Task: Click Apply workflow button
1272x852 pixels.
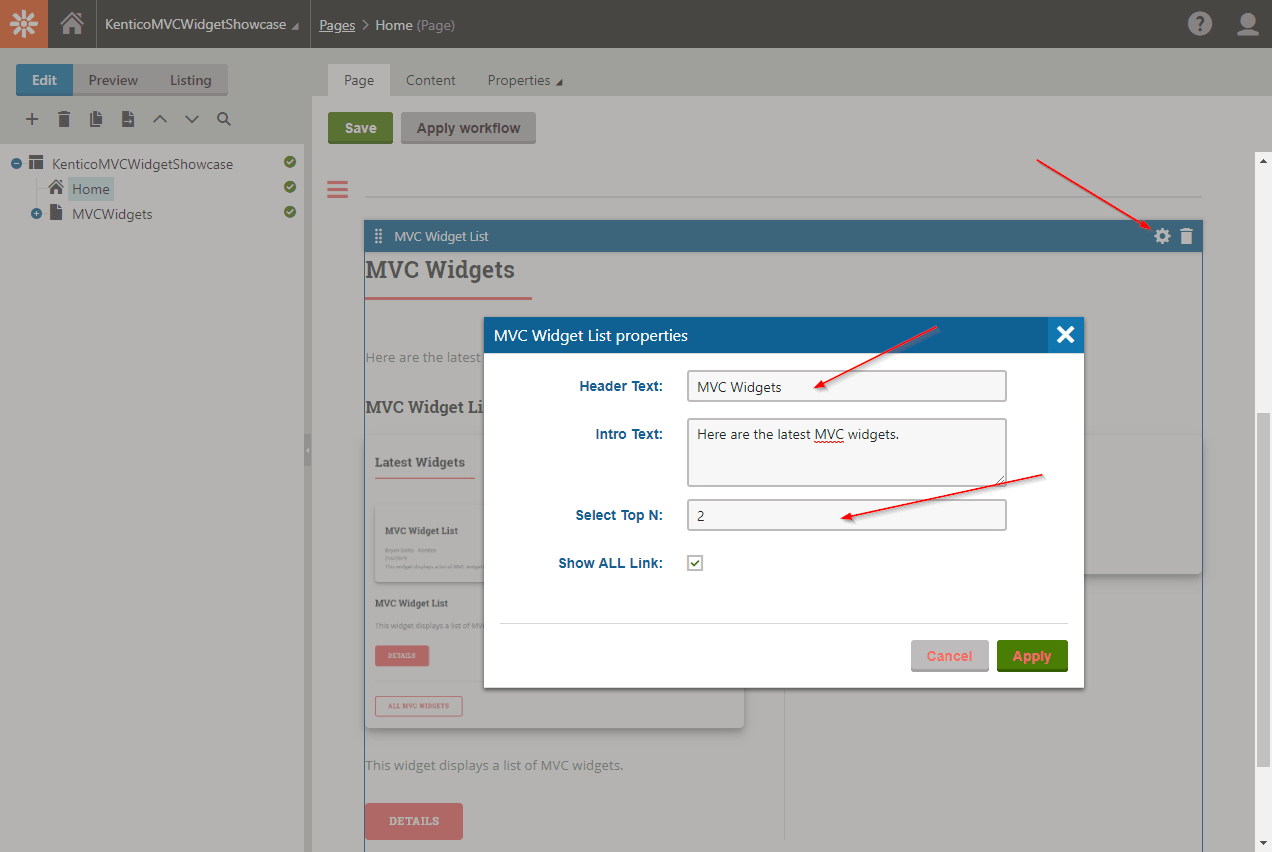Action: pyautogui.click(x=469, y=128)
